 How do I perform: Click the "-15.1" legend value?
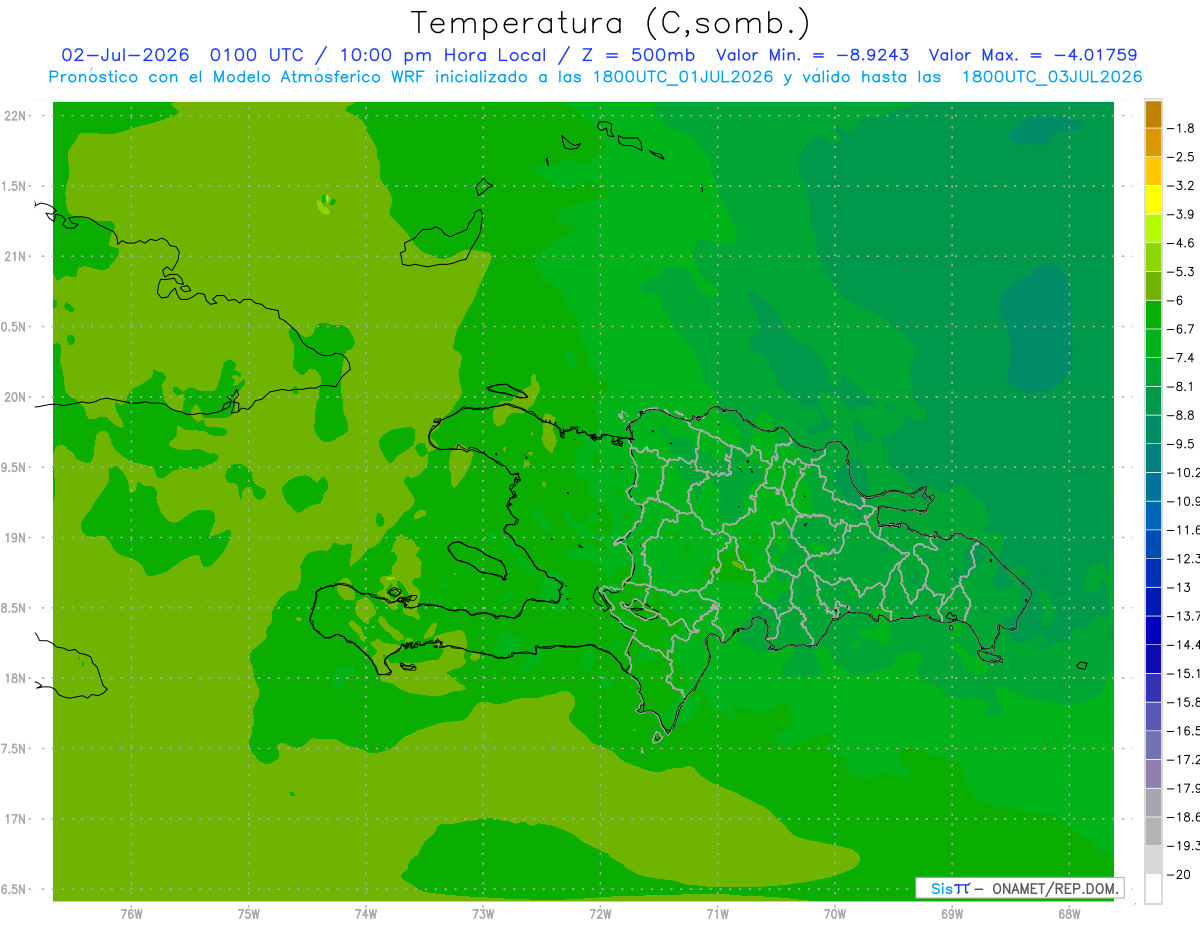click(x=1183, y=673)
